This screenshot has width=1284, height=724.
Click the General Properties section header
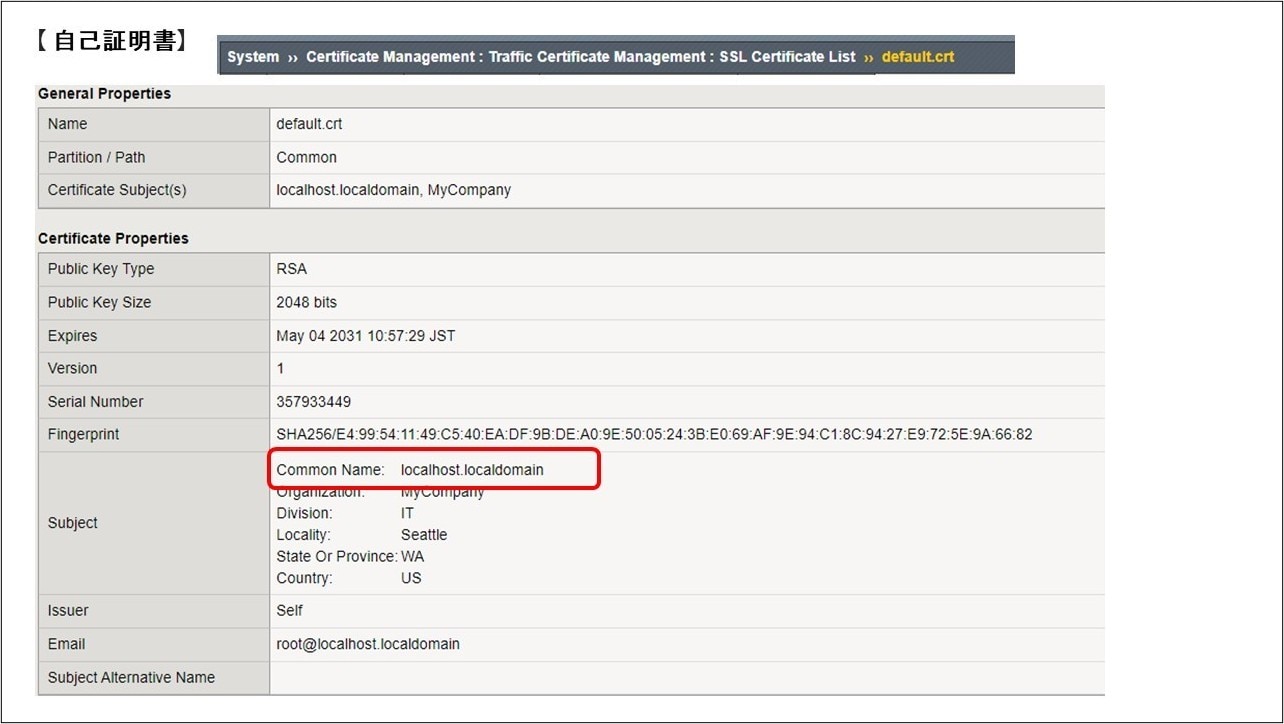tap(104, 93)
